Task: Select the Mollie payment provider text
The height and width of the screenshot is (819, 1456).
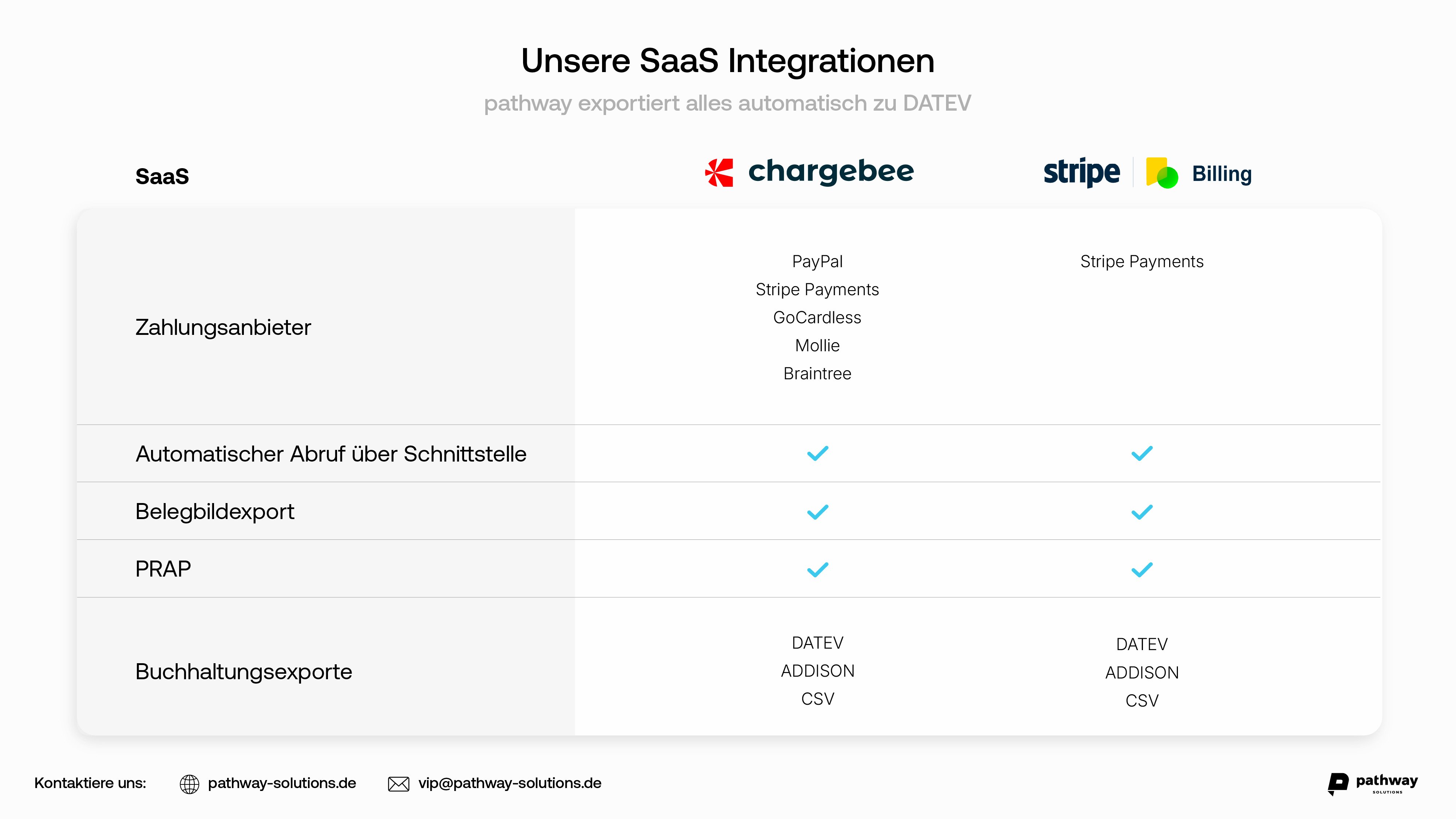Action: (817, 345)
